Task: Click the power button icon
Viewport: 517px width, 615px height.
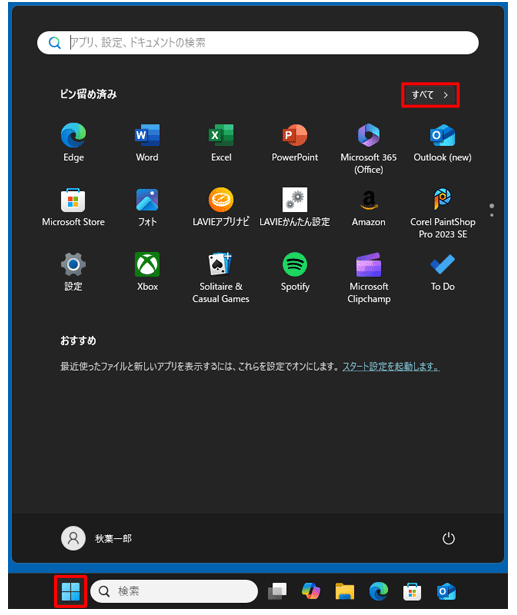Action: click(x=448, y=539)
